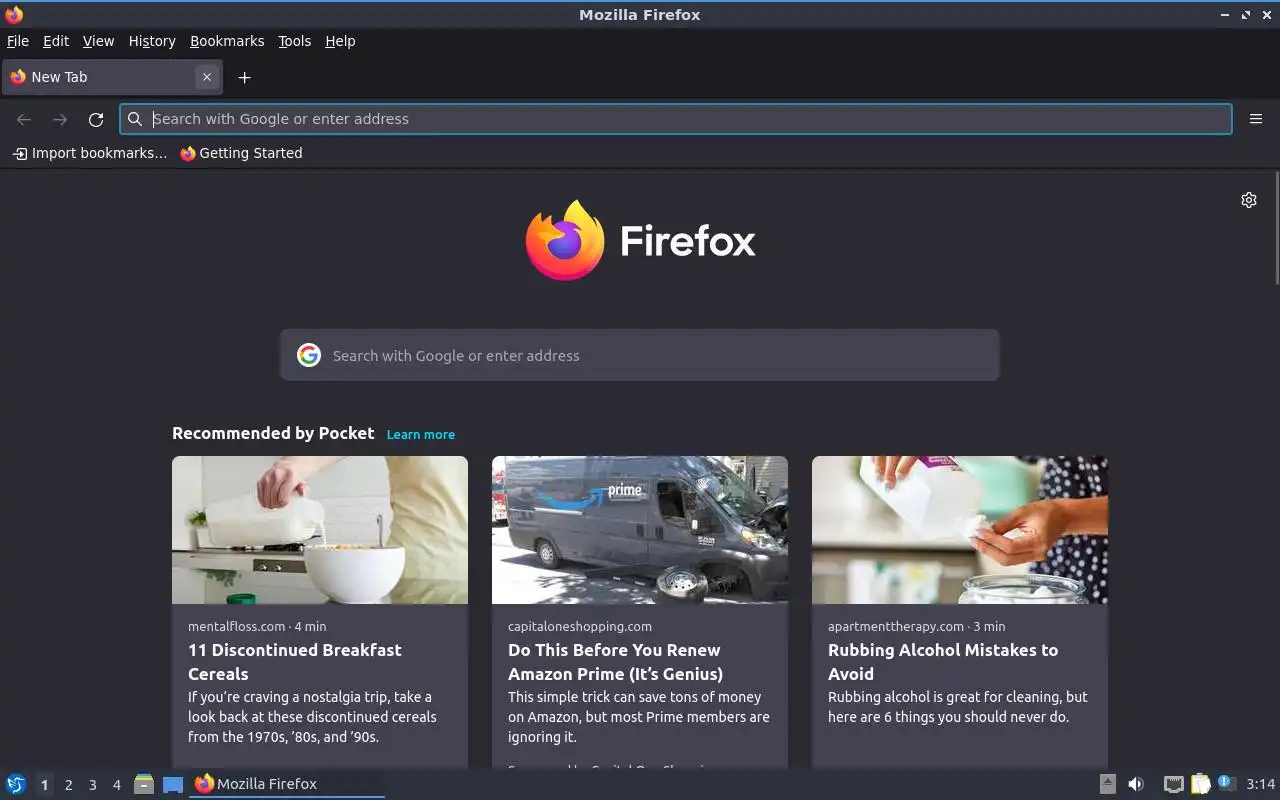
Task: Switch to workspace 4
Action: click(x=116, y=785)
